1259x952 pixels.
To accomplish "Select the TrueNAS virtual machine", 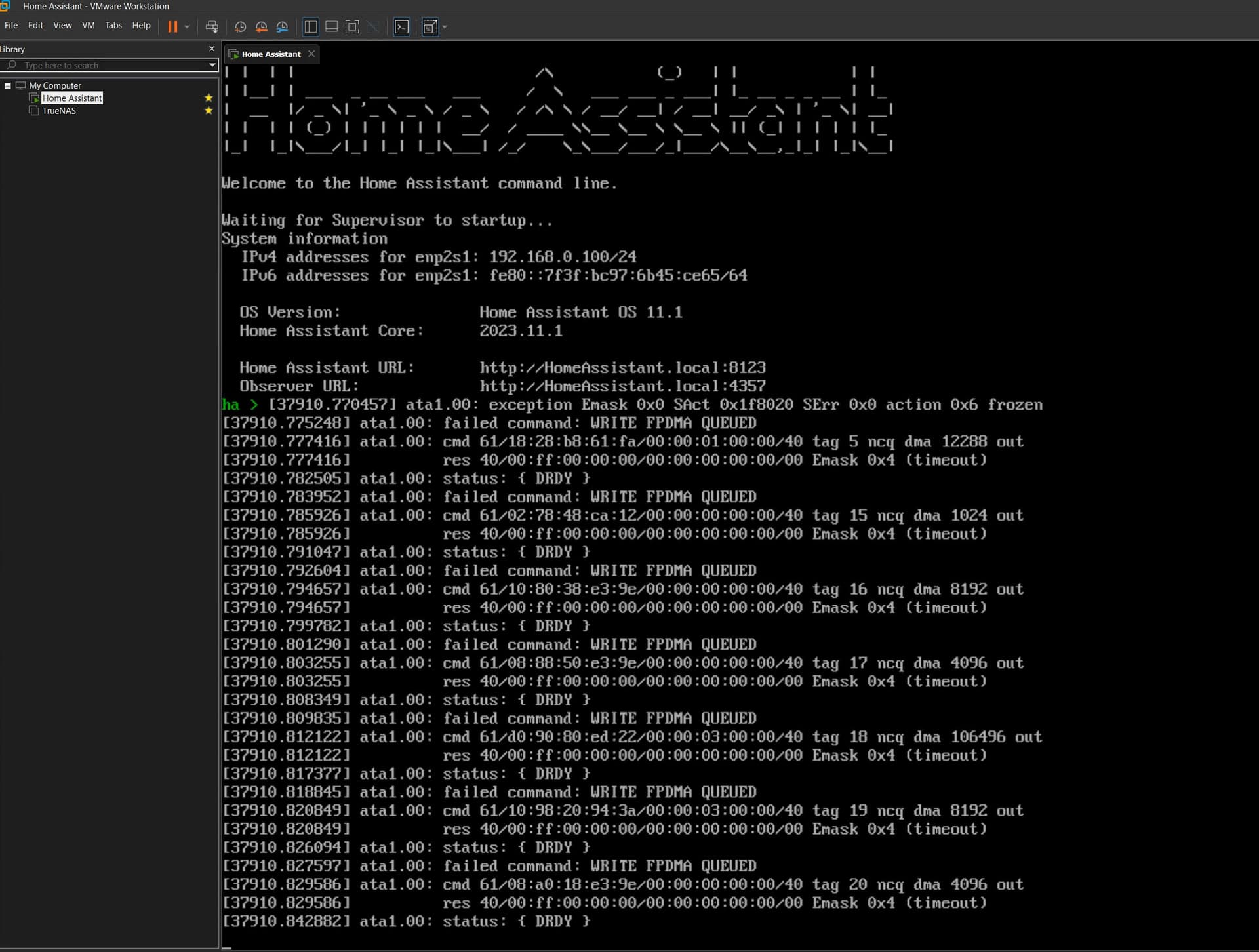I will tap(58, 111).
